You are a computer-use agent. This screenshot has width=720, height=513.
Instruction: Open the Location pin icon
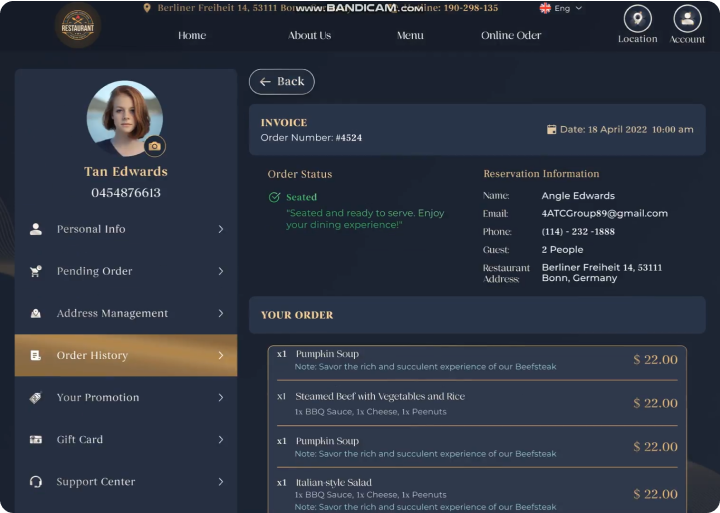(x=637, y=18)
